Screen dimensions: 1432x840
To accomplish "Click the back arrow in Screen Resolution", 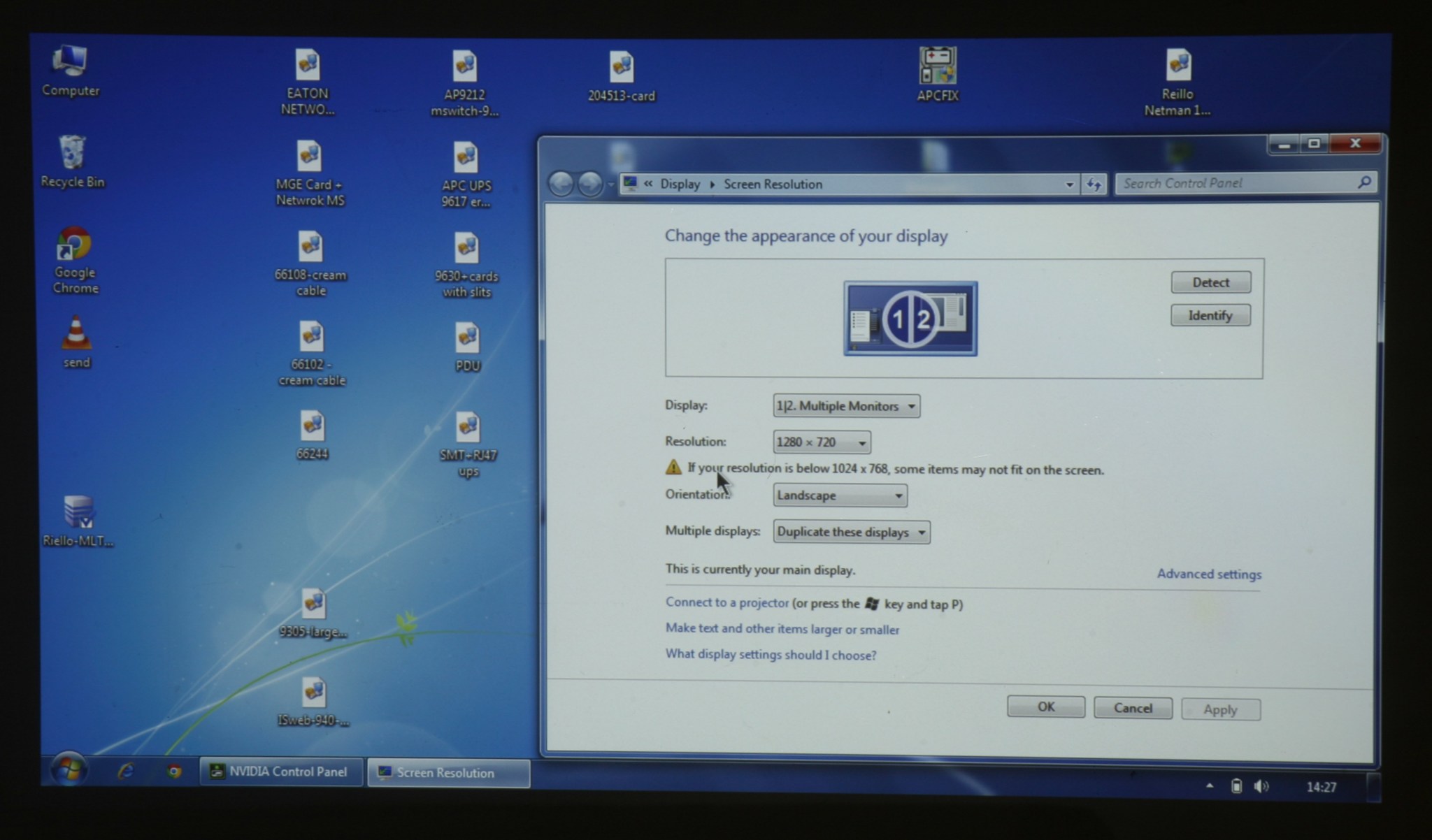I will pos(561,184).
